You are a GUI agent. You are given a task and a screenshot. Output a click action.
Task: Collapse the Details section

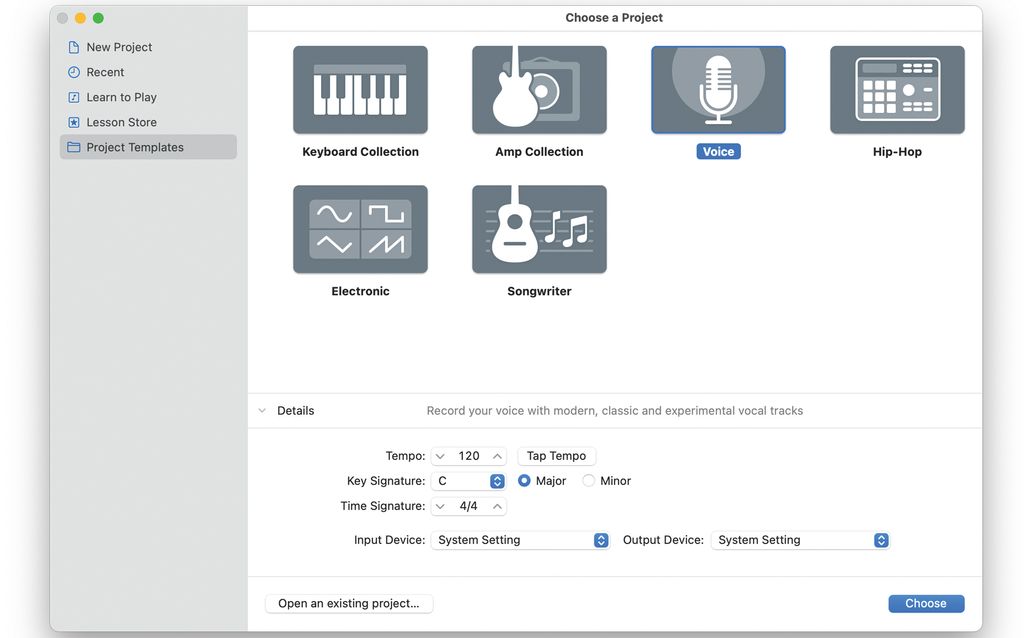pyautogui.click(x=261, y=410)
